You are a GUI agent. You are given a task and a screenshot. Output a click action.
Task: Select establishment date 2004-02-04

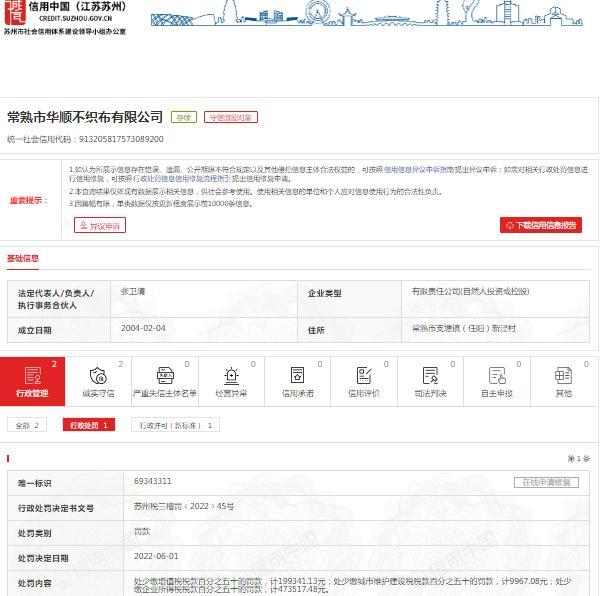click(x=143, y=328)
